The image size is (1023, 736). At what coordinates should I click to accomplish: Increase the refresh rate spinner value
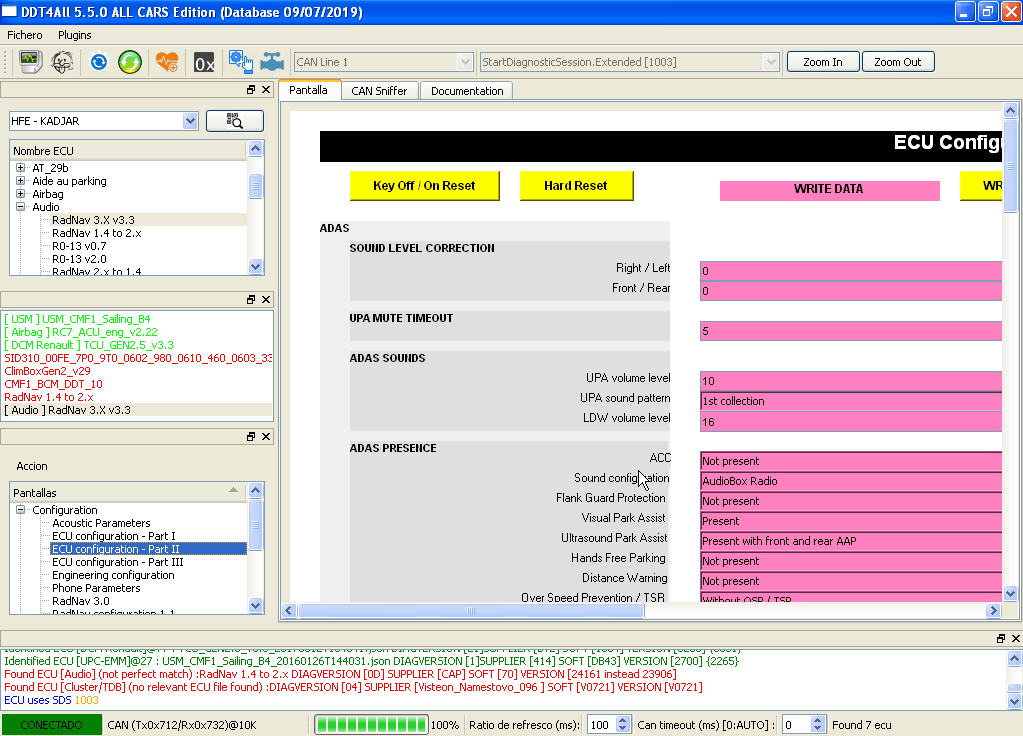pos(622,720)
